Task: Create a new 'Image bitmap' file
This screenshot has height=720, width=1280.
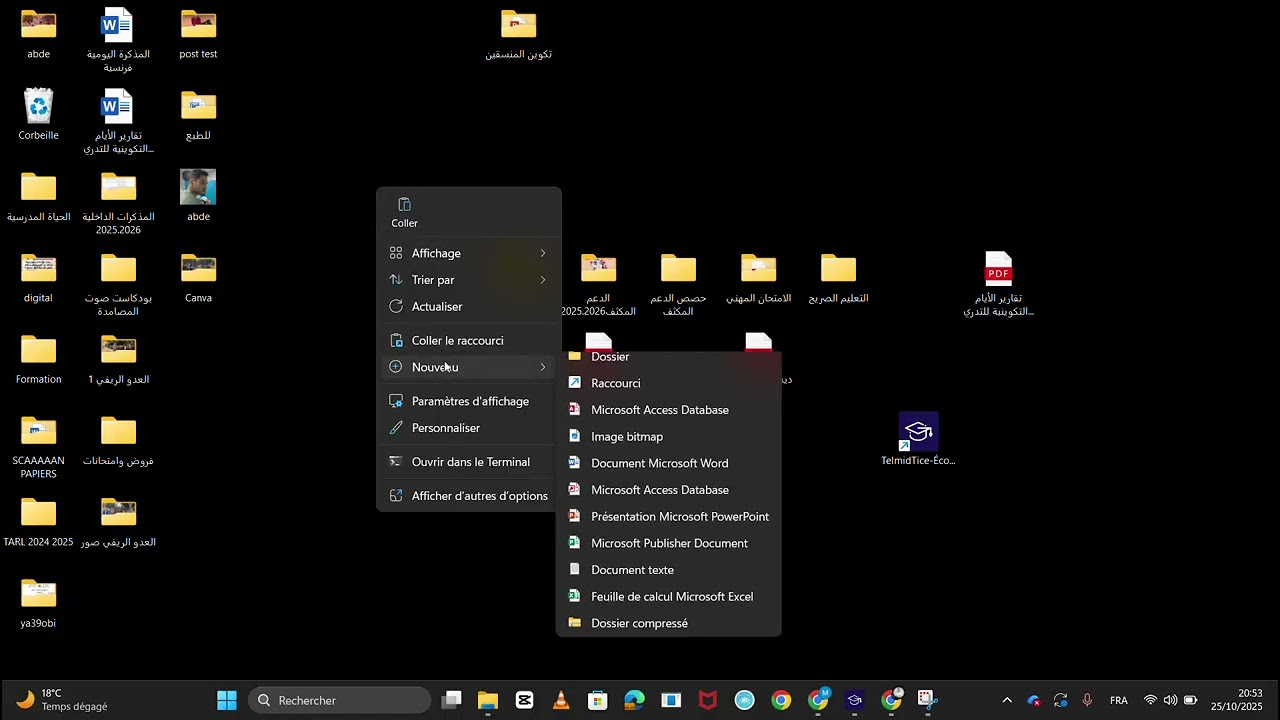Action: click(668, 437)
